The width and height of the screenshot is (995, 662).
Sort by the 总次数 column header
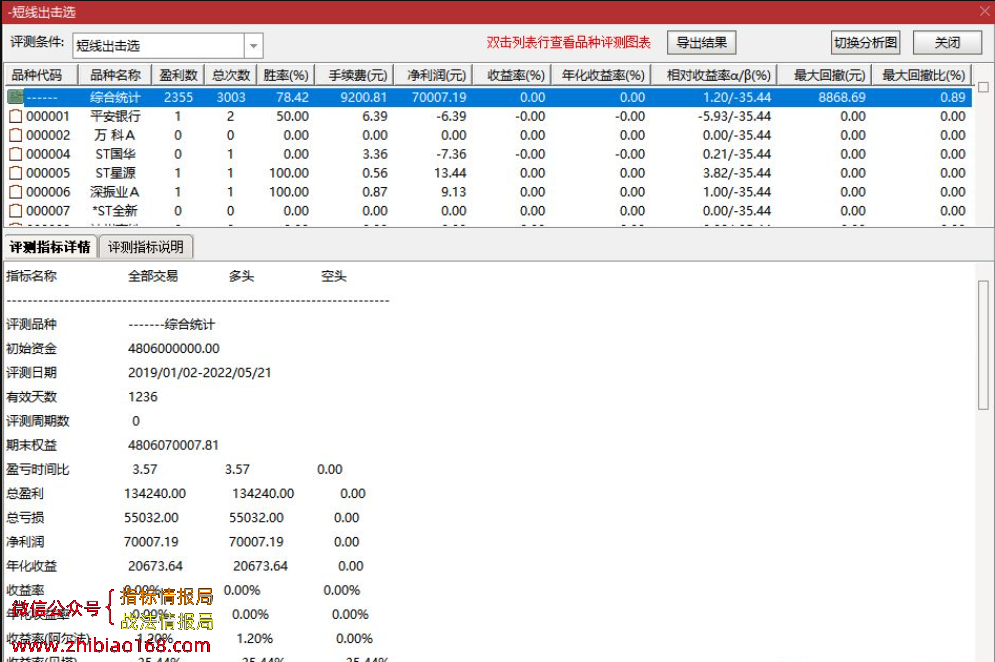click(x=231, y=75)
